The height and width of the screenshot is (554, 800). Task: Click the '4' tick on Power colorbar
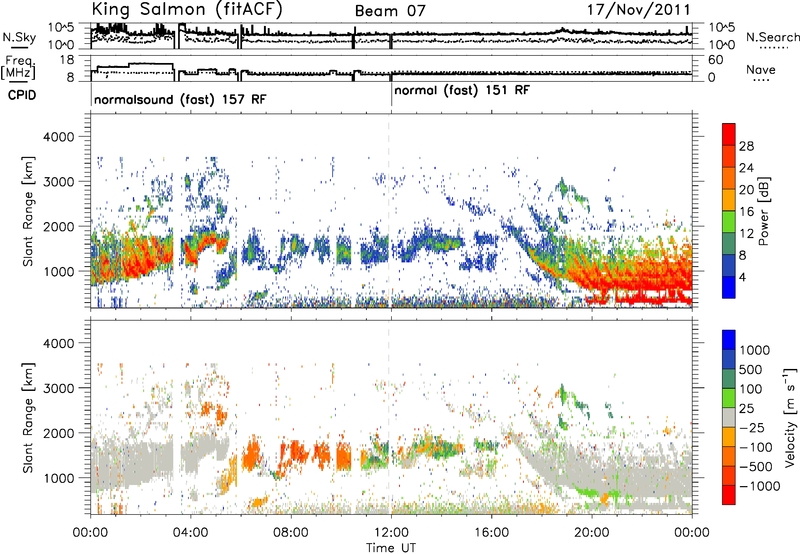click(x=742, y=277)
